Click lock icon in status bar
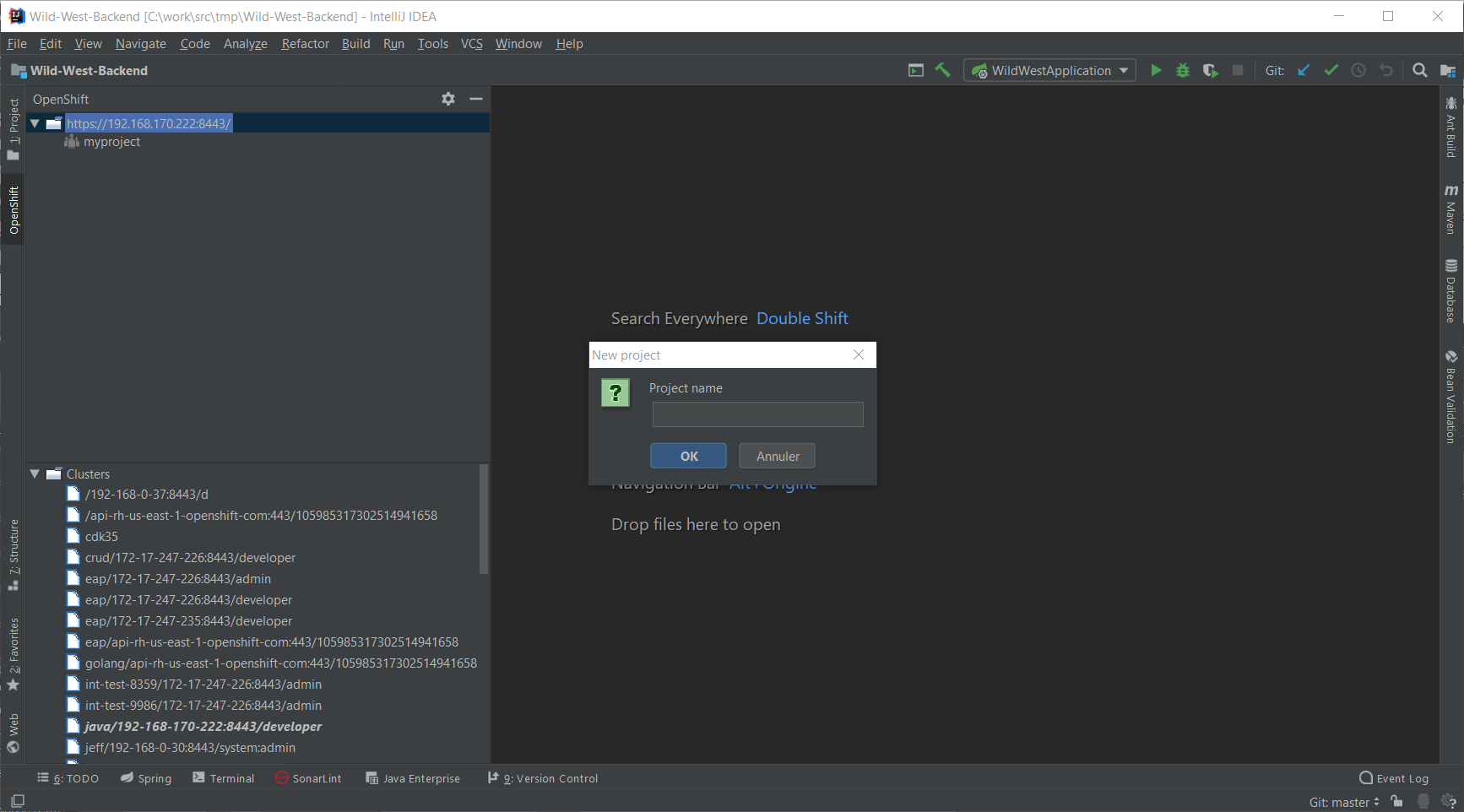This screenshot has width=1464, height=812. (x=1397, y=801)
